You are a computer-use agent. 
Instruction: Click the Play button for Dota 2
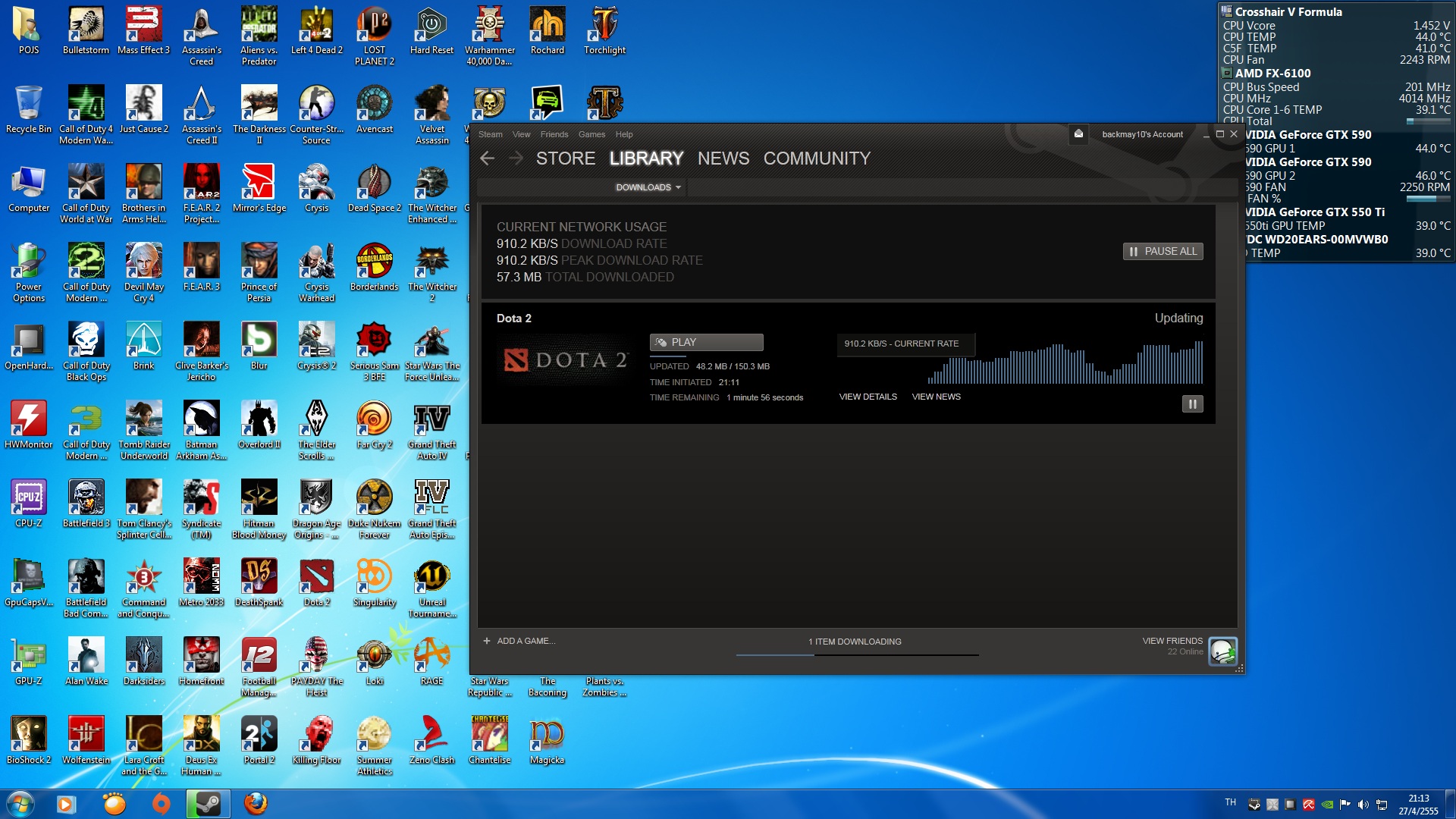point(706,342)
